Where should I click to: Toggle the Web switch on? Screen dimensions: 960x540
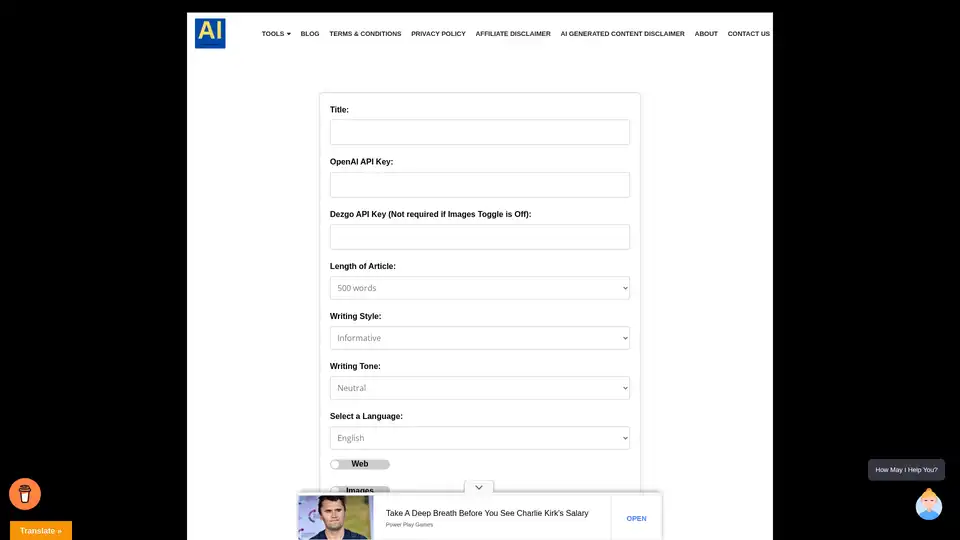coord(338,464)
